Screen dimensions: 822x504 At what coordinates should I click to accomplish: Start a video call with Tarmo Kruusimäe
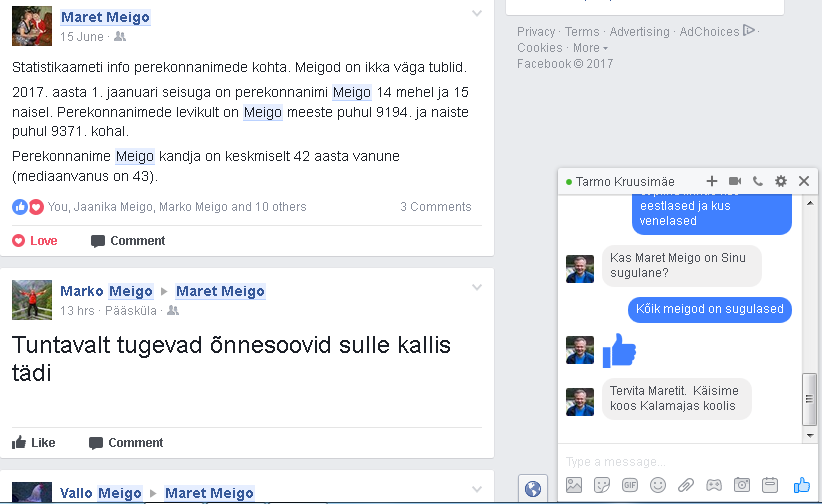point(734,181)
